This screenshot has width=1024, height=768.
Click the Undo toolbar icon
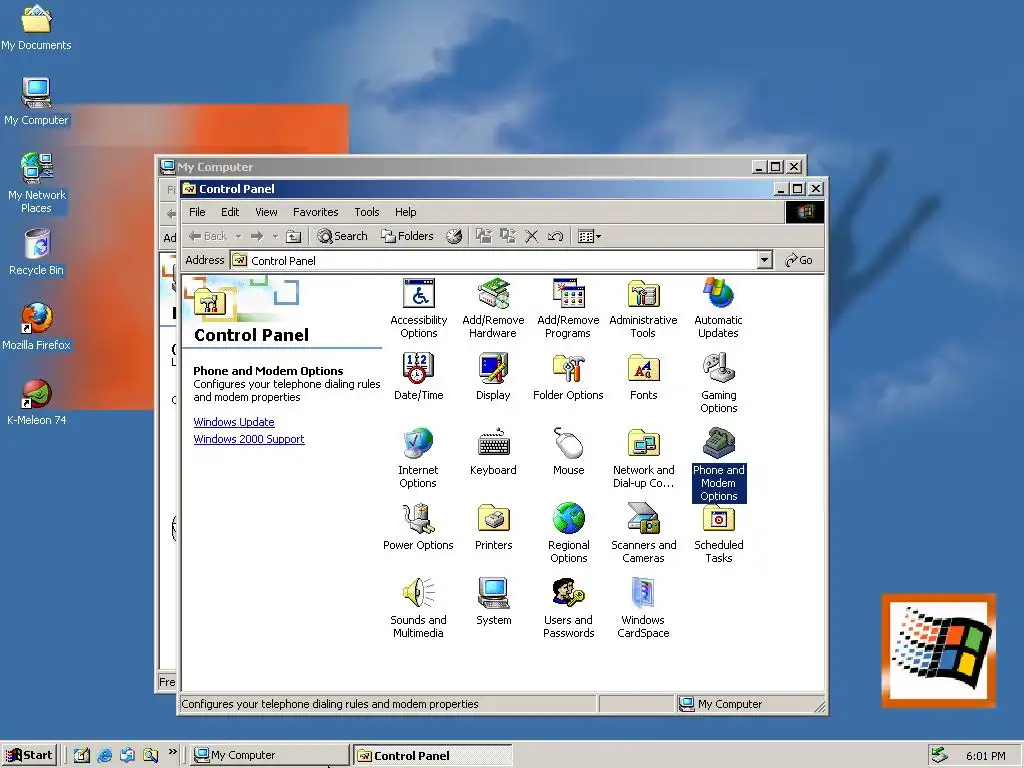(556, 236)
